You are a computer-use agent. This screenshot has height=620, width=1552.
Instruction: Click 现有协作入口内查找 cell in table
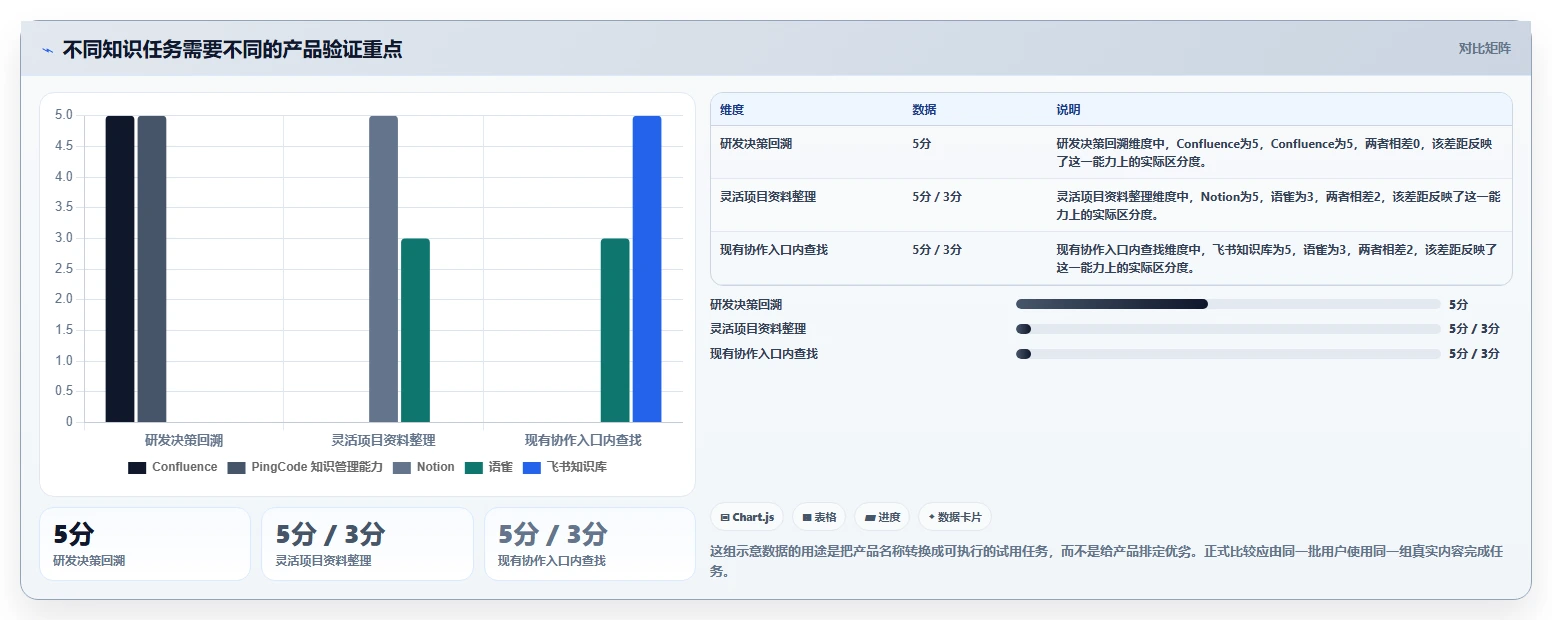coord(774,250)
